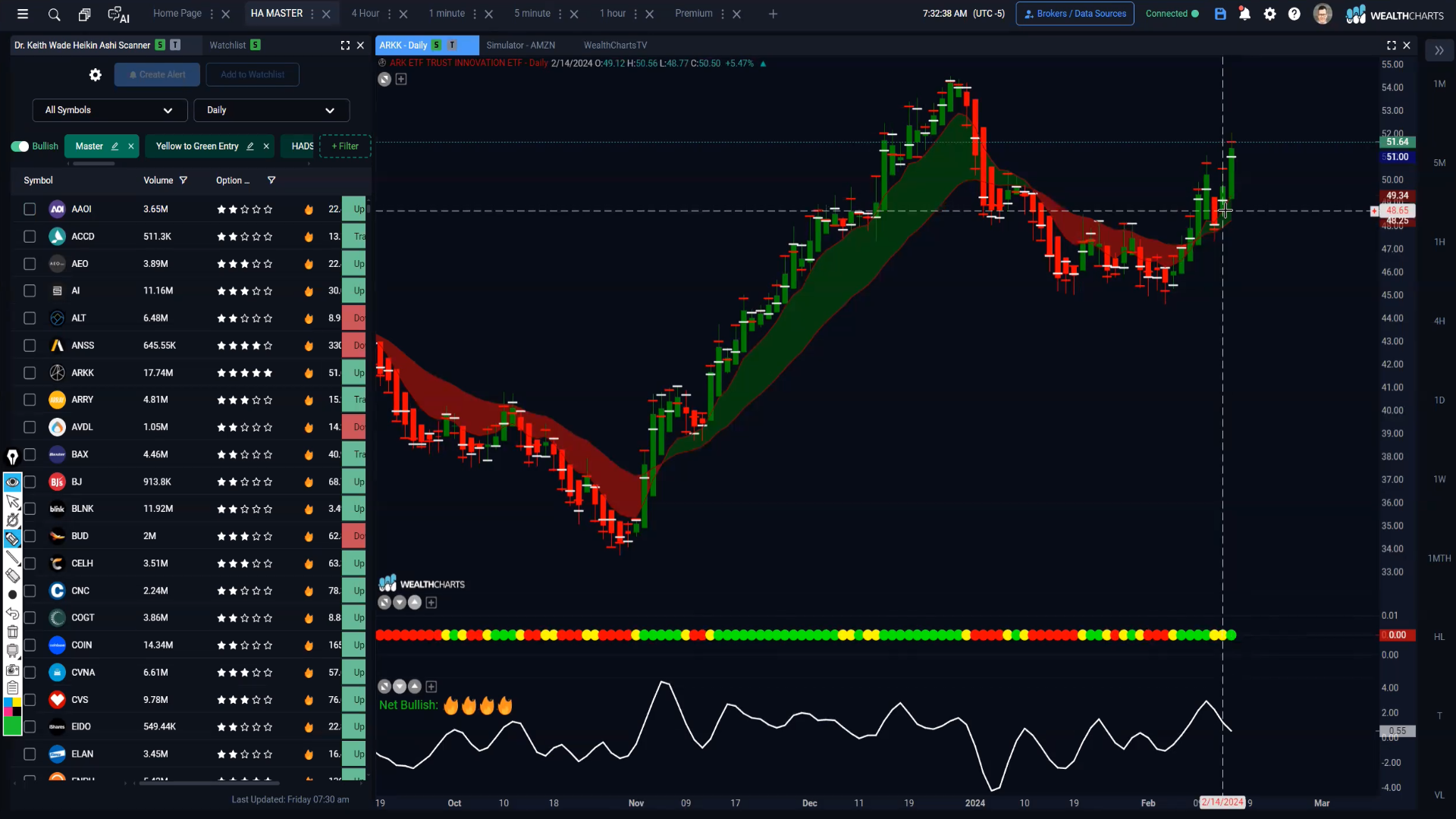Select the line drawing tool
Screen dimensions: 1456x819
12,557
